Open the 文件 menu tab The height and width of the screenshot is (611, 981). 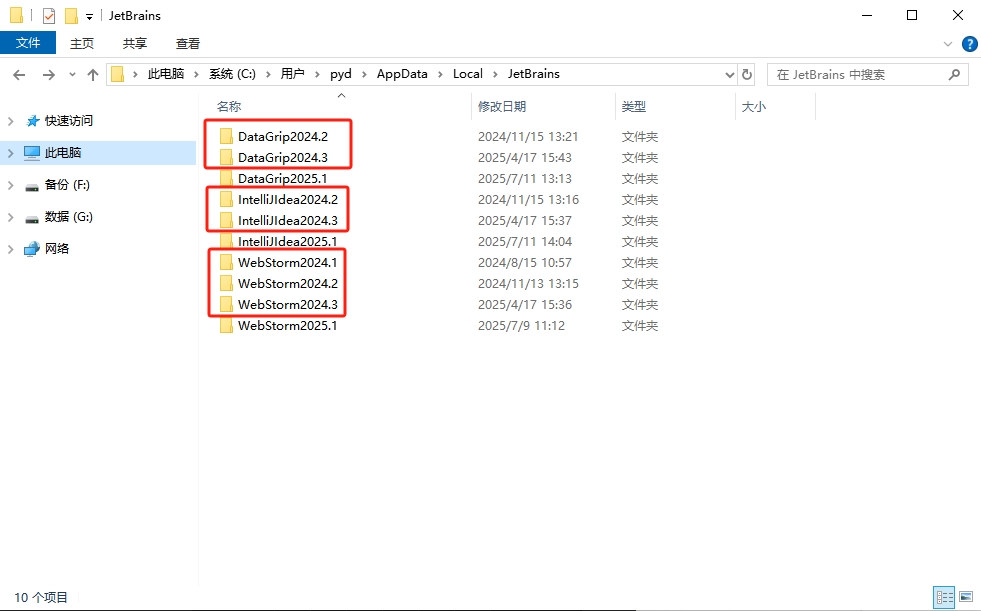pyautogui.click(x=28, y=43)
